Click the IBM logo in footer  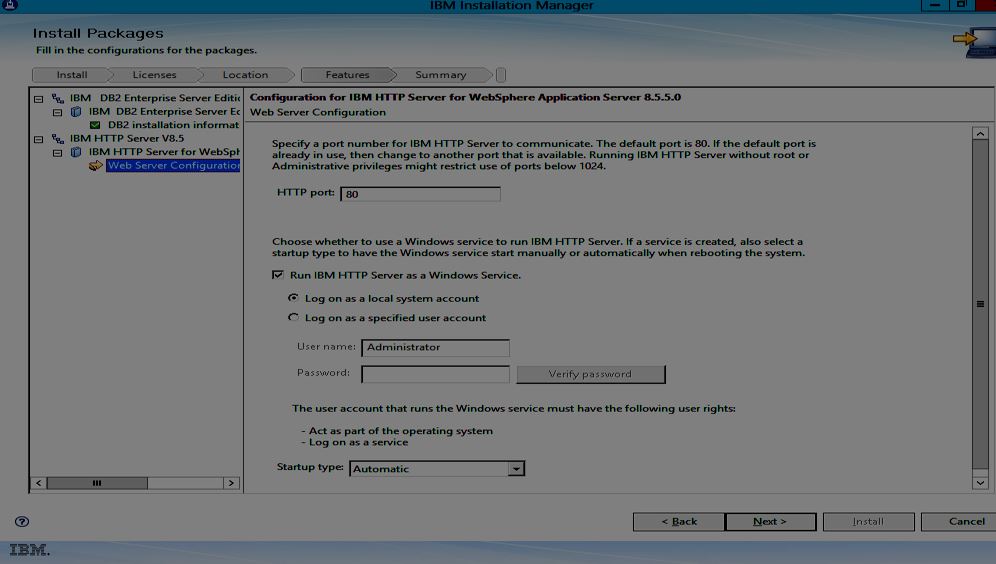pos(29,549)
